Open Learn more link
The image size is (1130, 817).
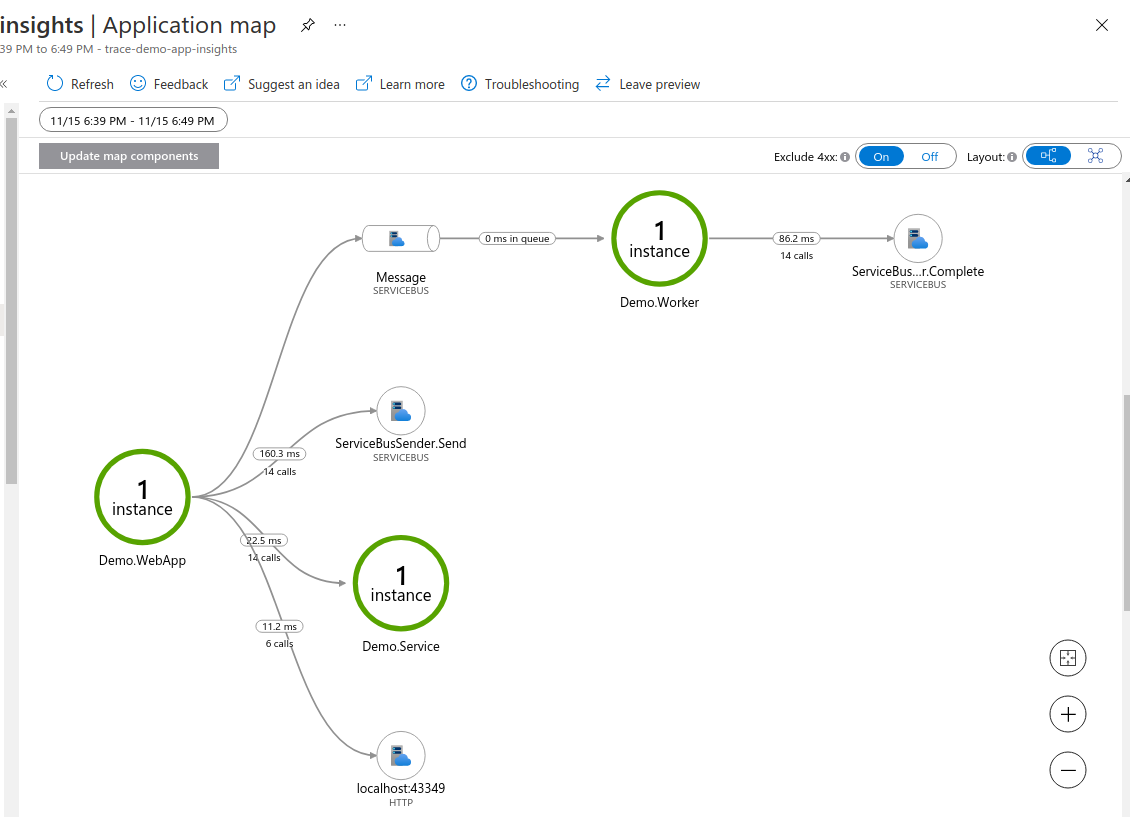click(400, 84)
